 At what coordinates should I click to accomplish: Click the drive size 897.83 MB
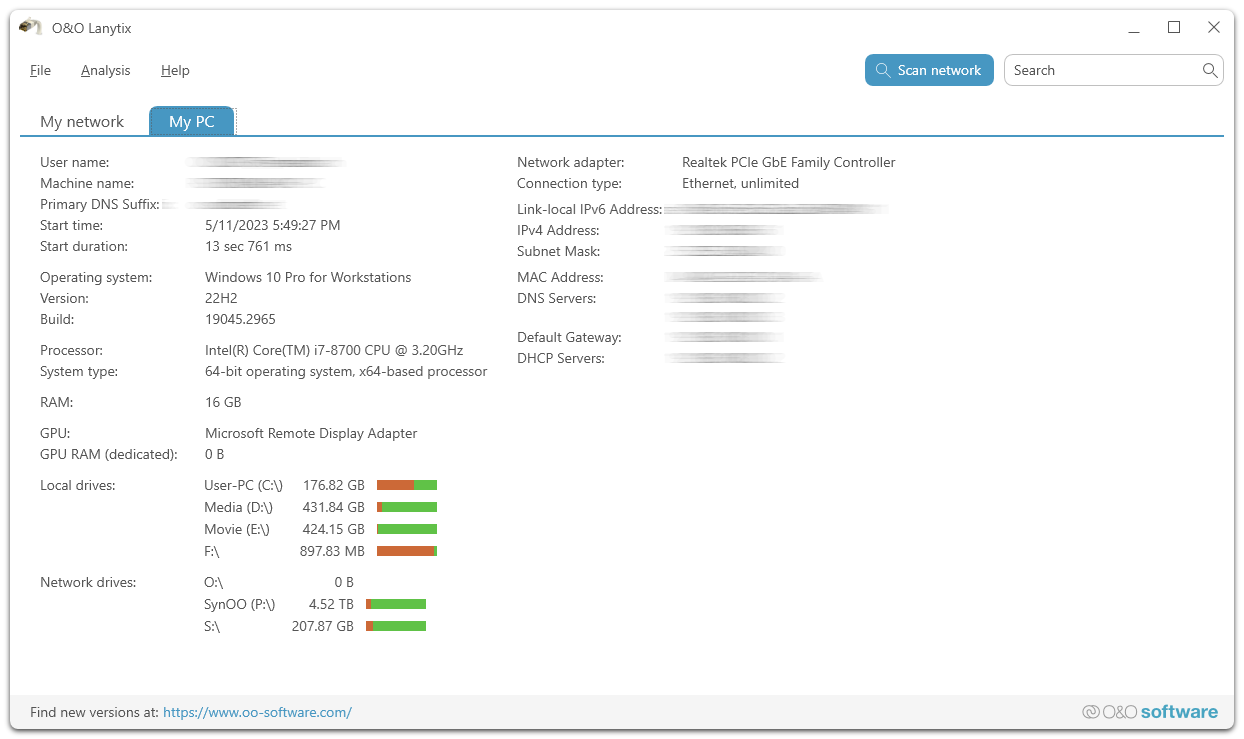tap(332, 551)
